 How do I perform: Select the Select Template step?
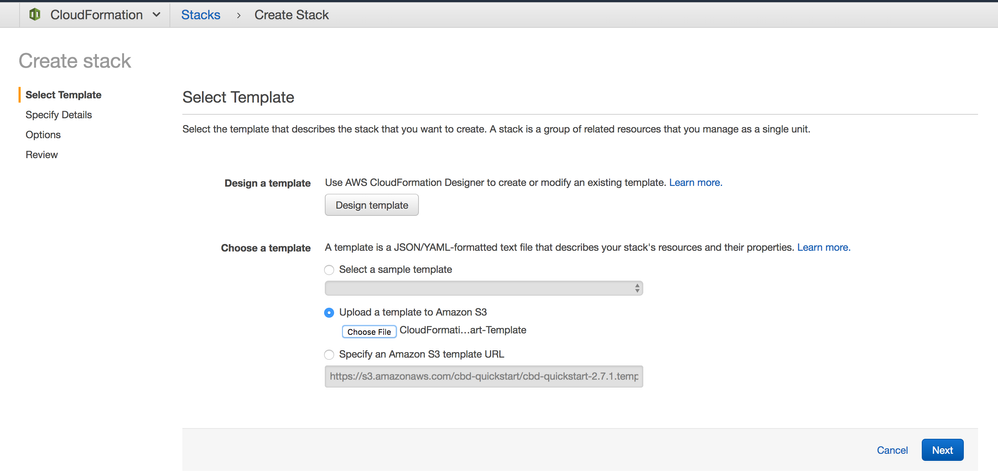[63, 95]
